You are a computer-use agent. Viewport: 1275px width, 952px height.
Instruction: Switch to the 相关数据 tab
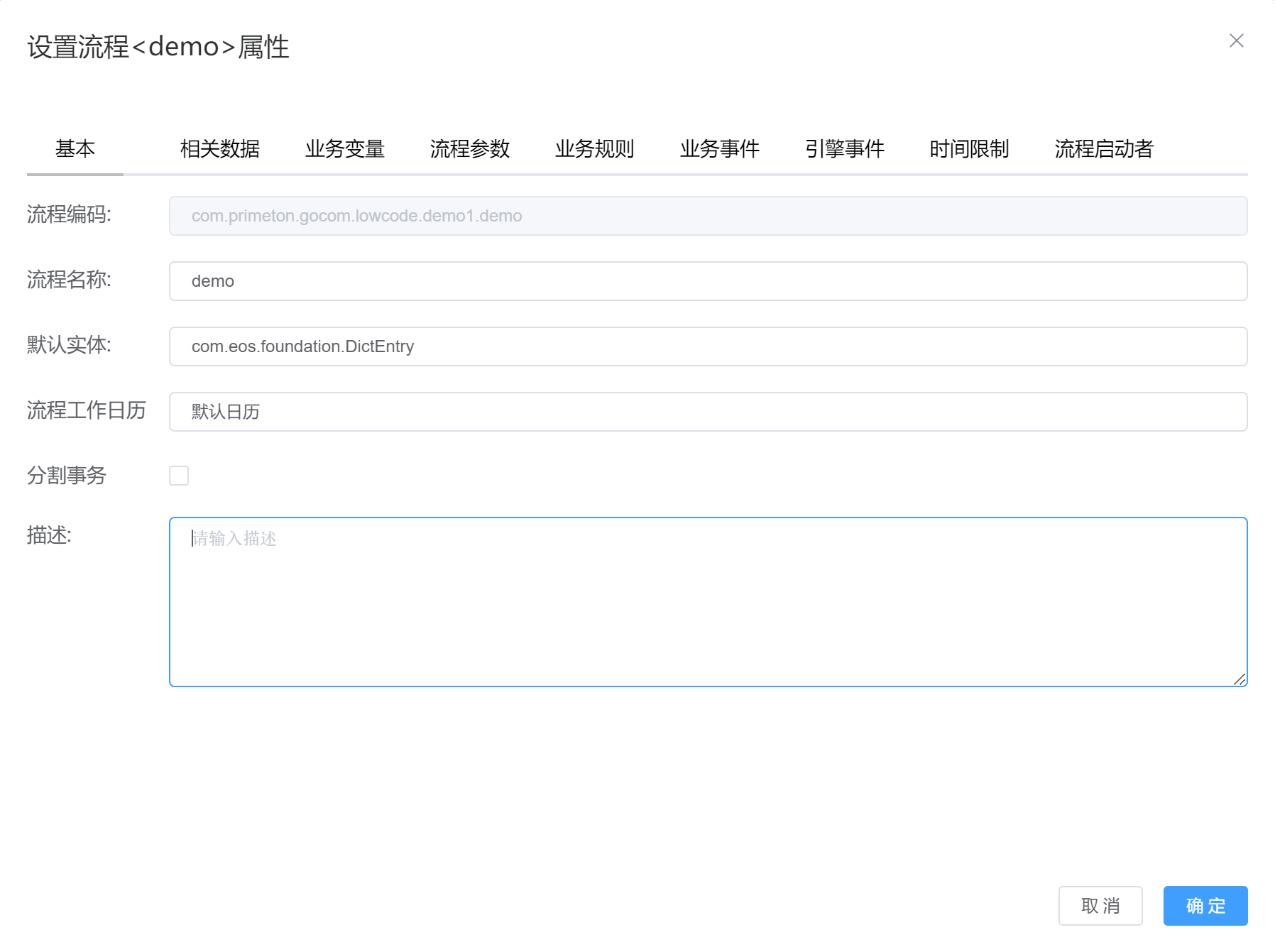tap(220, 148)
